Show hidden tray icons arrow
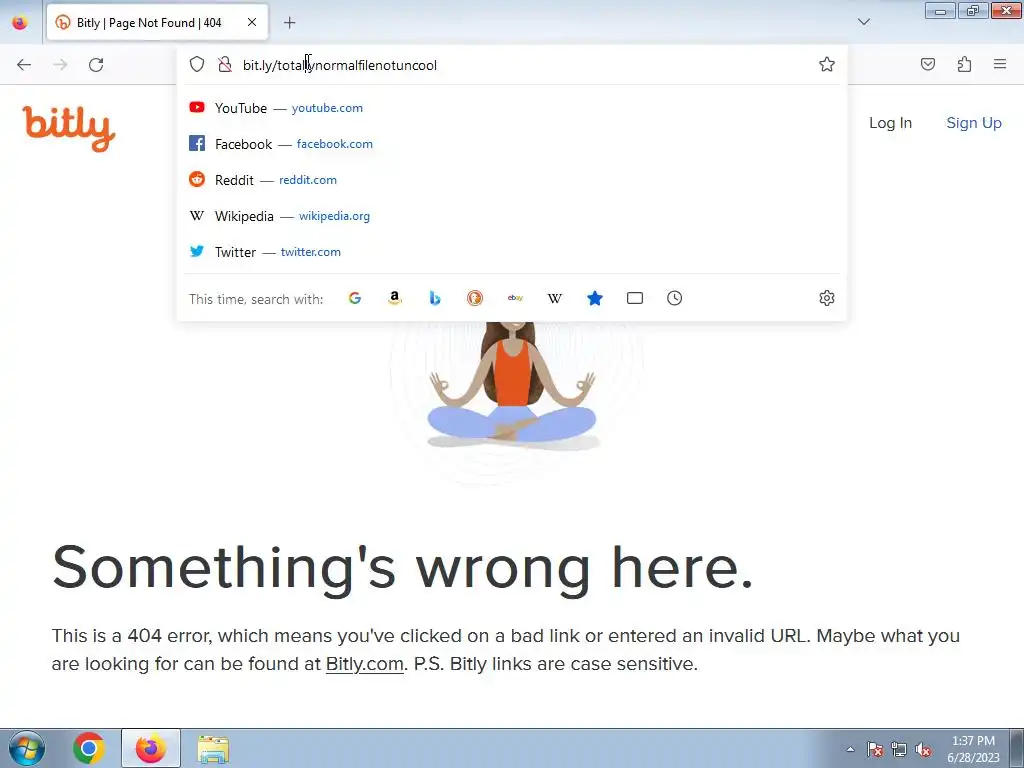This screenshot has height=768, width=1024. pos(850,749)
